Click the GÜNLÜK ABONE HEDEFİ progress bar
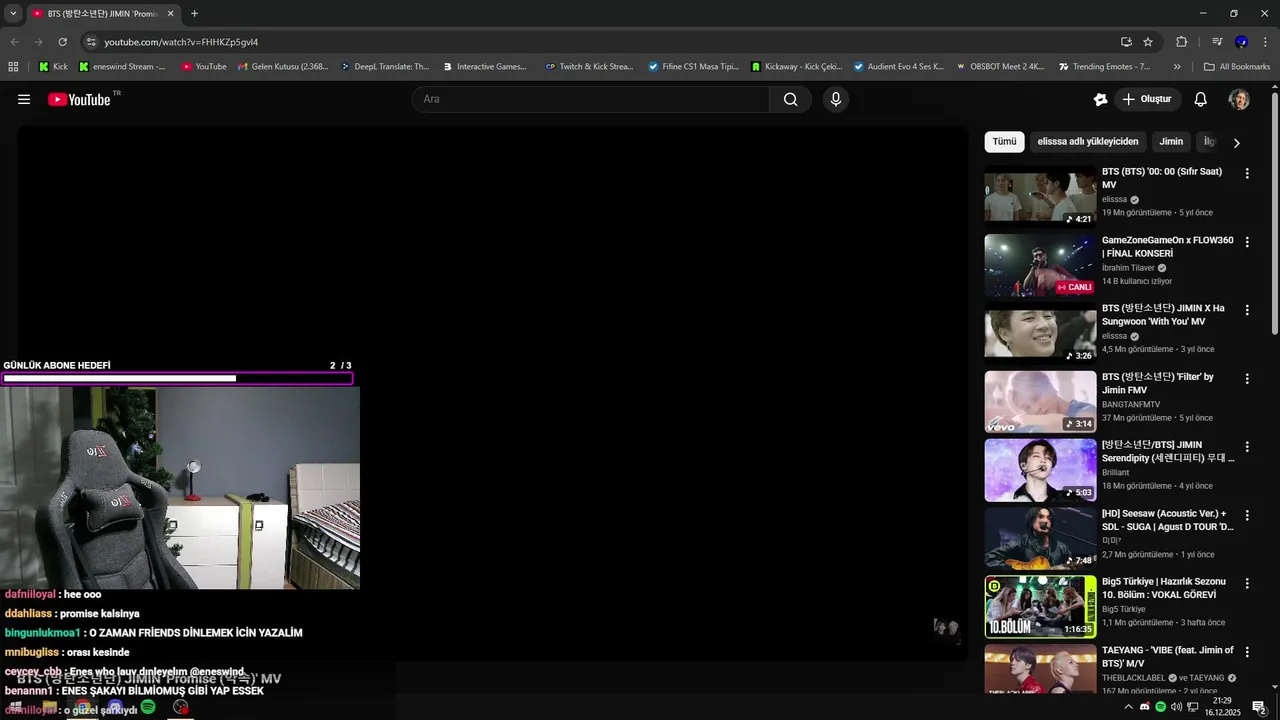Screen dimensions: 1280x720 click(x=178, y=378)
